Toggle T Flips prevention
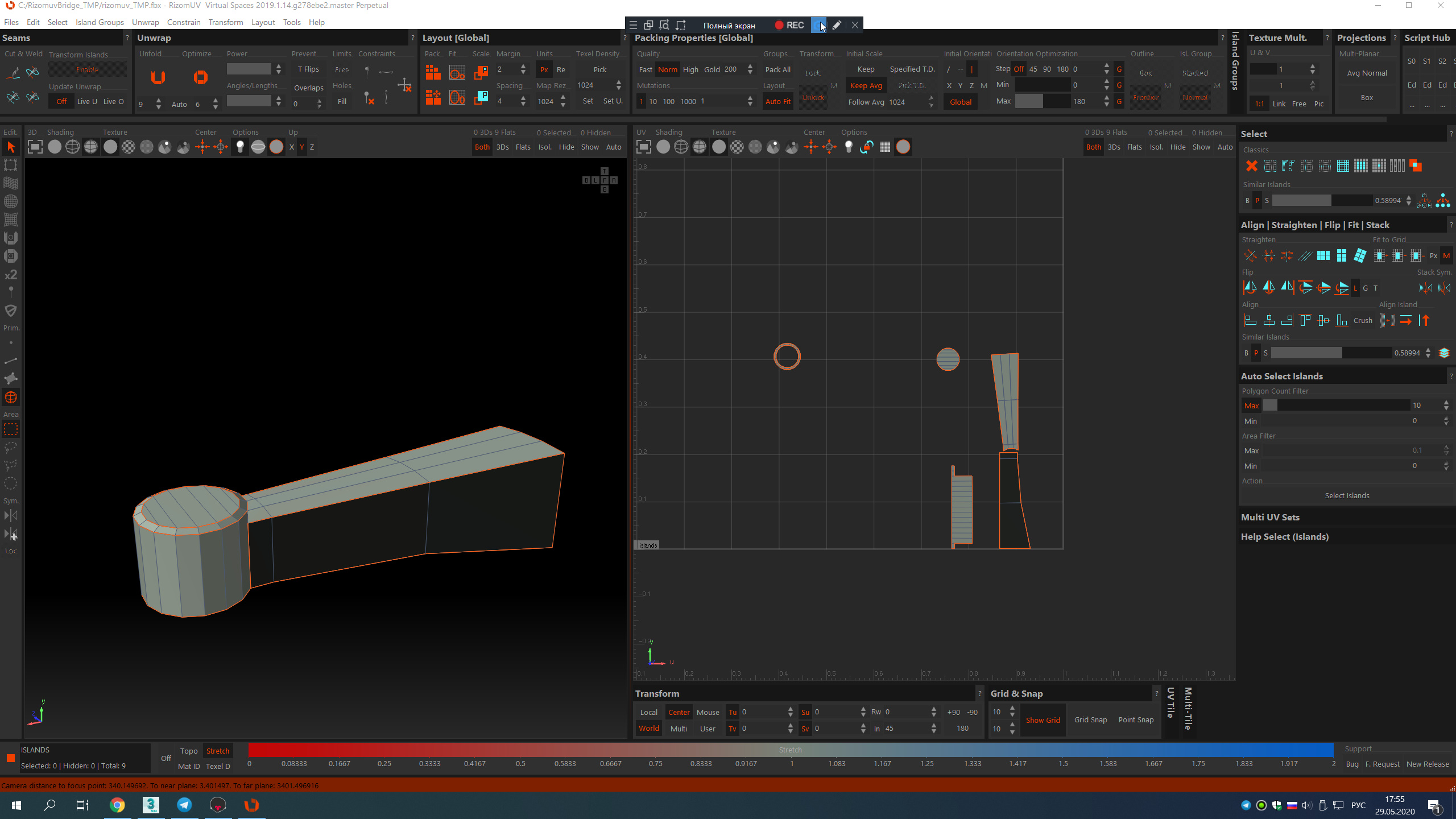The width and height of the screenshot is (1456, 819). [x=308, y=69]
